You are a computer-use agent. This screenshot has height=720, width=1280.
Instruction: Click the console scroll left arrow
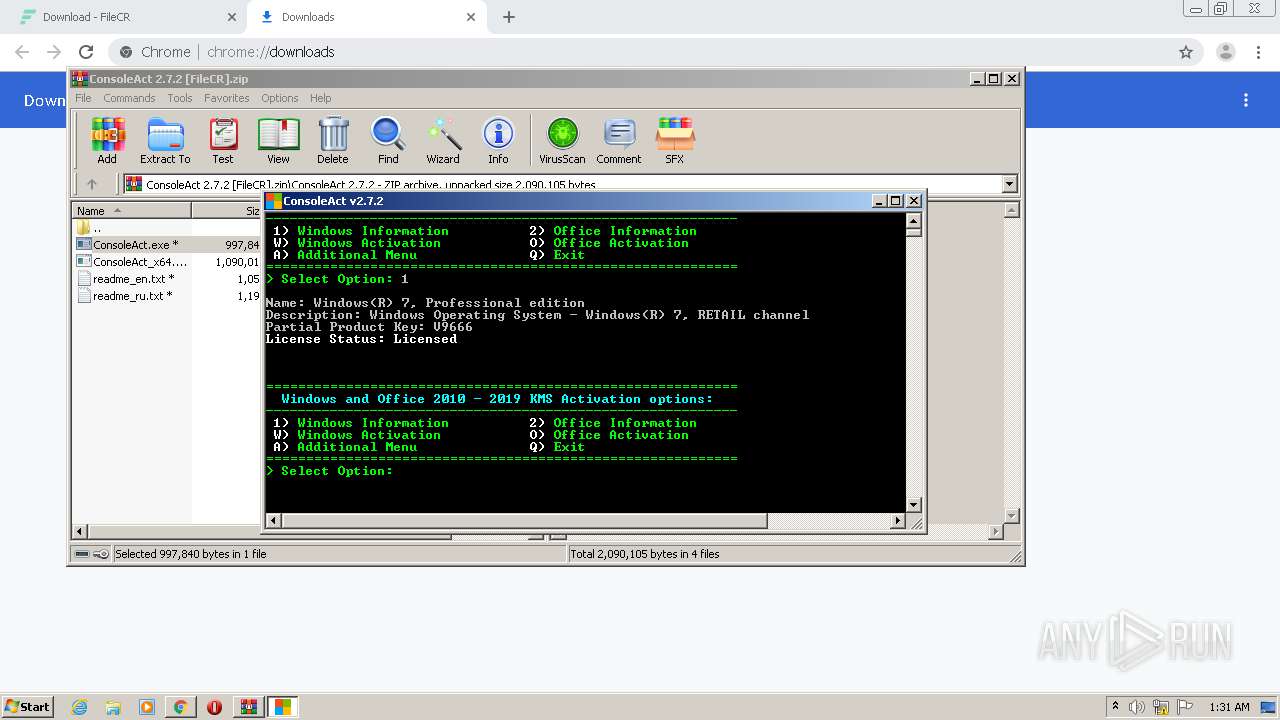pos(273,521)
